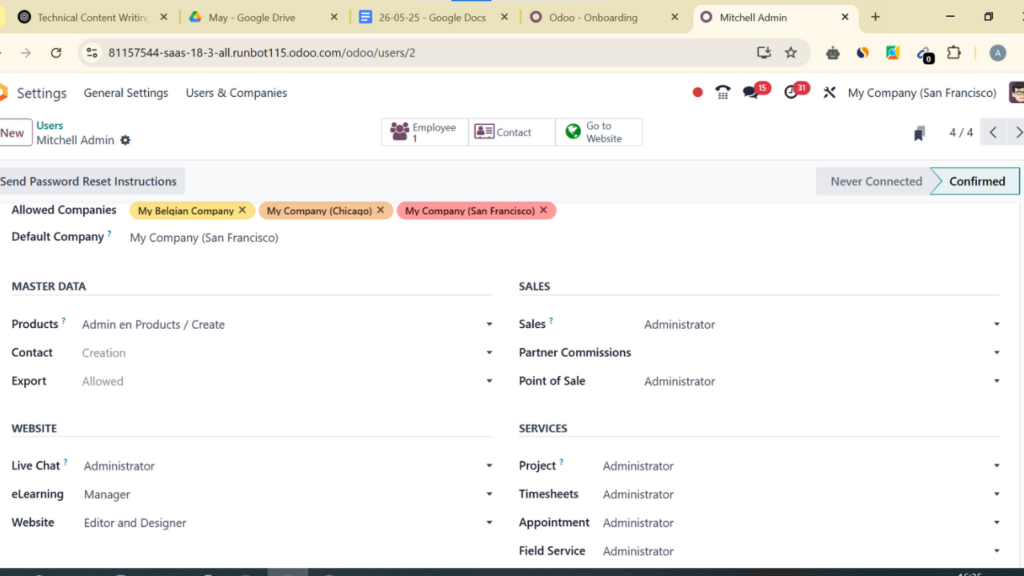Click the forward navigation arrow in browser

[25, 53]
